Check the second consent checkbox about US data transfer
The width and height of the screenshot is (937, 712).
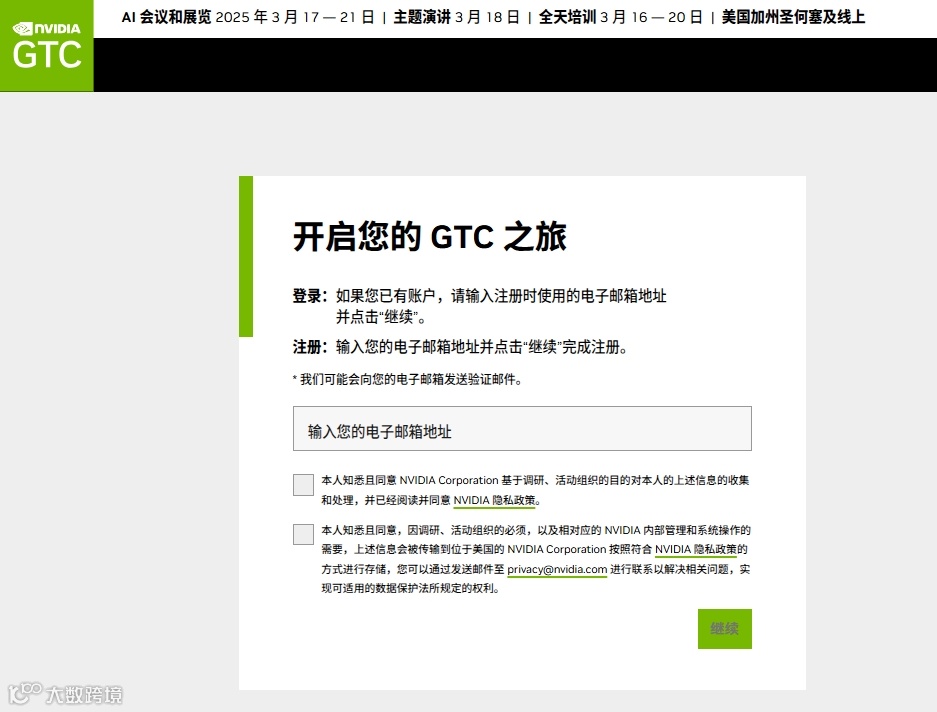(303, 534)
